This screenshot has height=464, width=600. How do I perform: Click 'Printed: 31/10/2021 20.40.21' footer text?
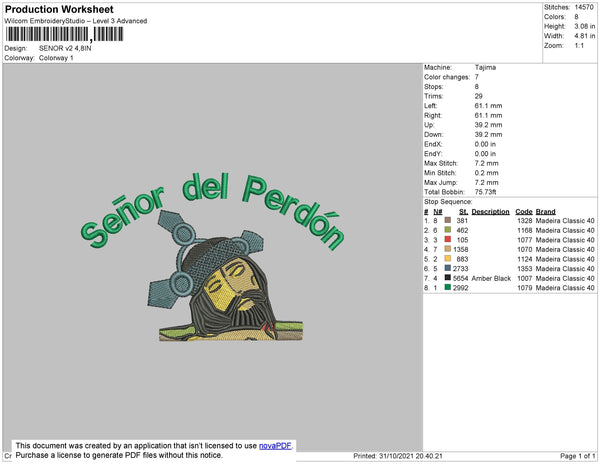point(398,456)
